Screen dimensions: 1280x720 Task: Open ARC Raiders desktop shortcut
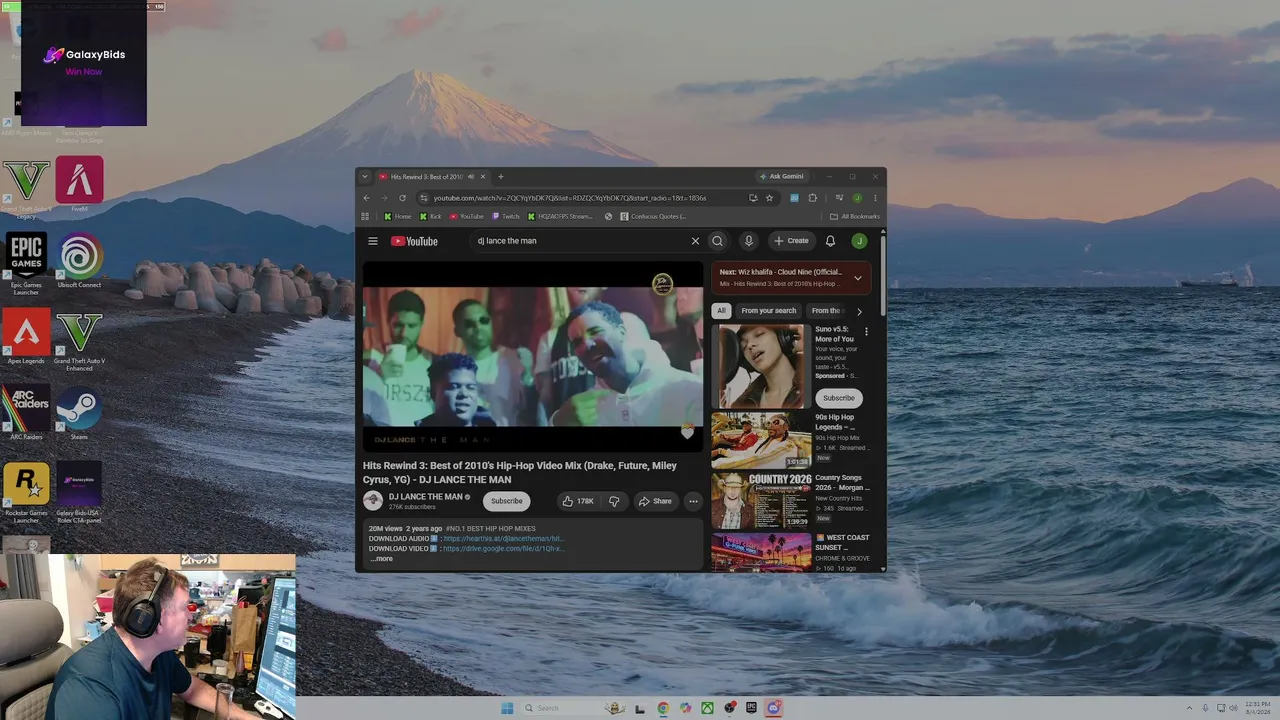pos(27,413)
